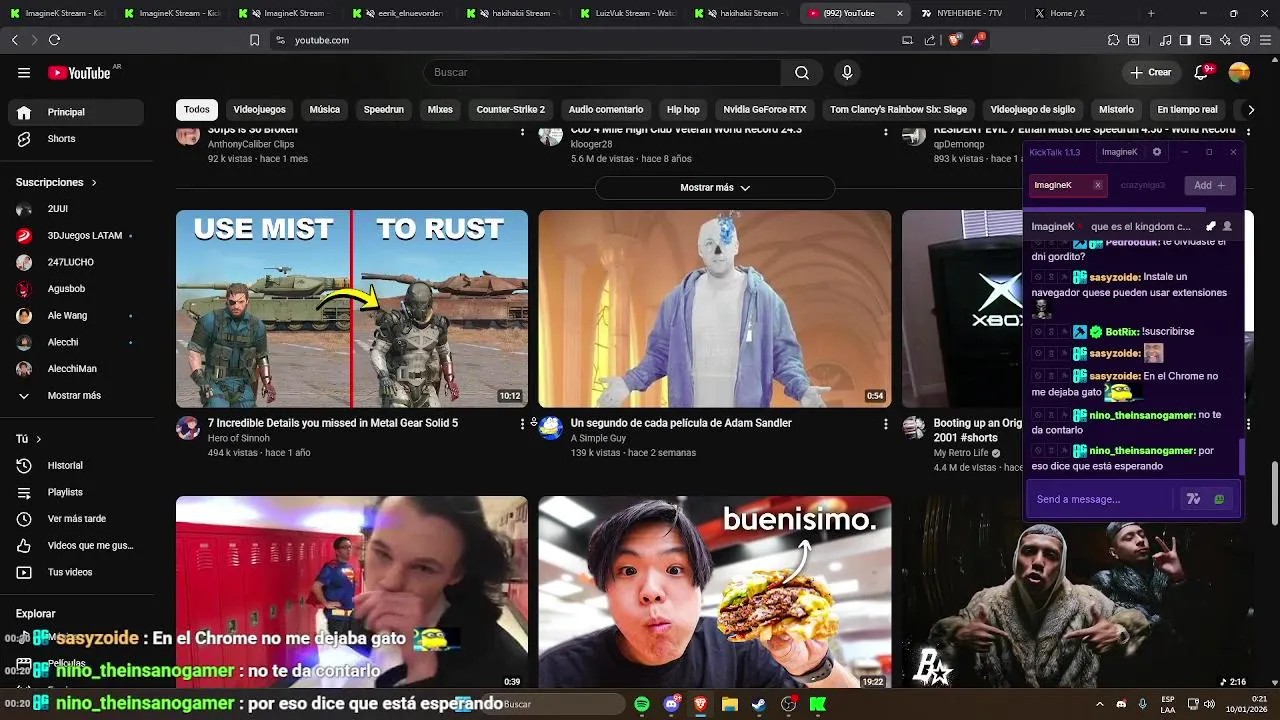Open the YouTube hamburger guide menu
This screenshot has width=1280, height=720.
(24, 72)
